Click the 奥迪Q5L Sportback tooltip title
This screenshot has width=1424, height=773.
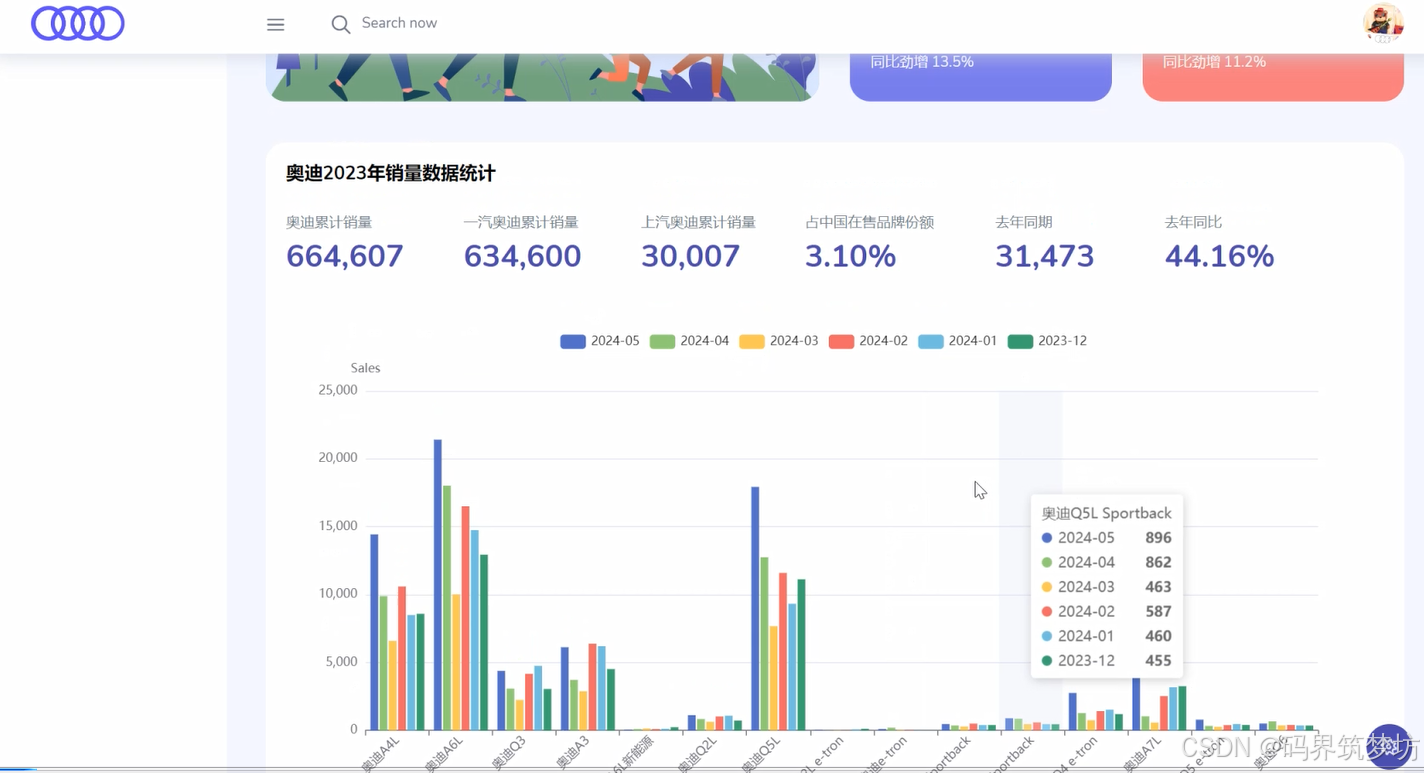pos(1106,513)
